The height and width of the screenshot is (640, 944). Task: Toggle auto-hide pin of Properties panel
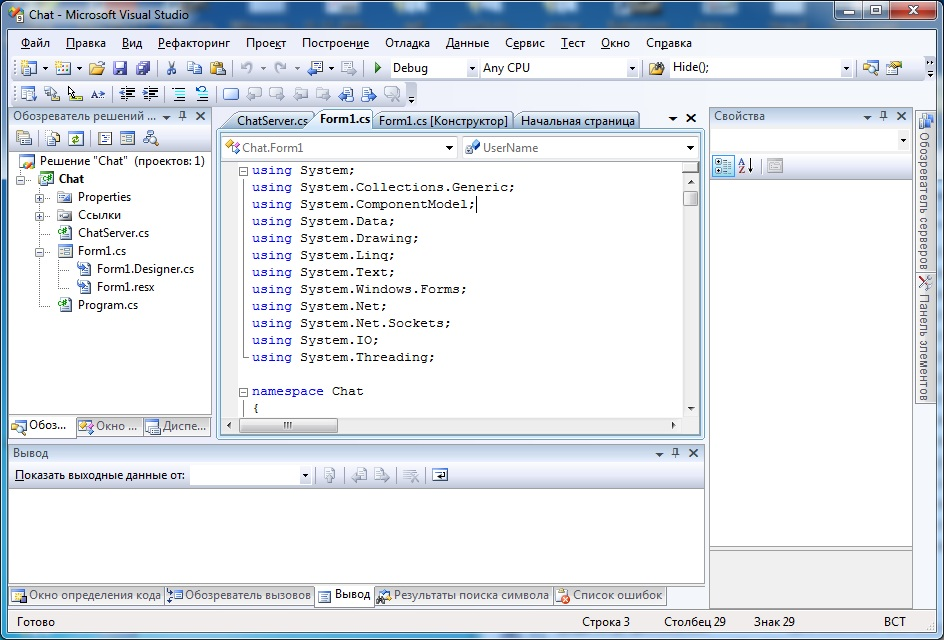coord(884,116)
